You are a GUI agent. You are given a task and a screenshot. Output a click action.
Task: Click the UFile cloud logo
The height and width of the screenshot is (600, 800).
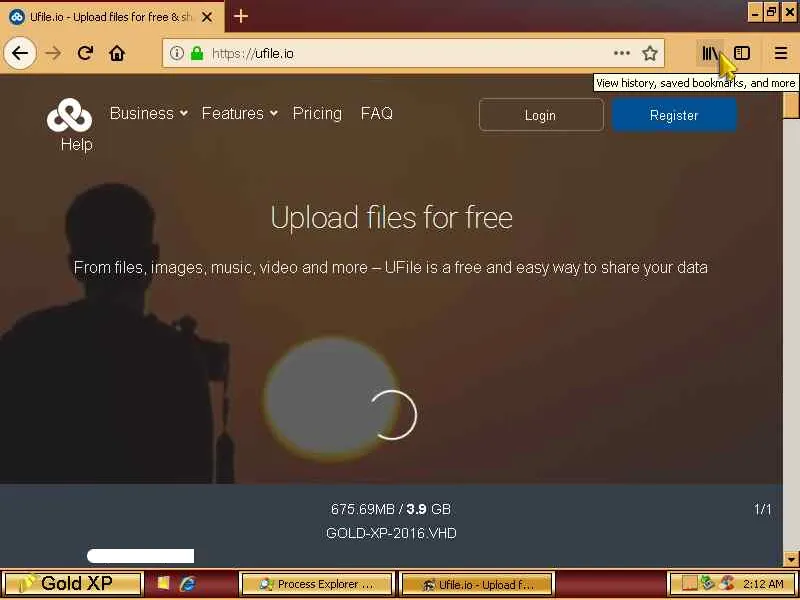point(69,115)
